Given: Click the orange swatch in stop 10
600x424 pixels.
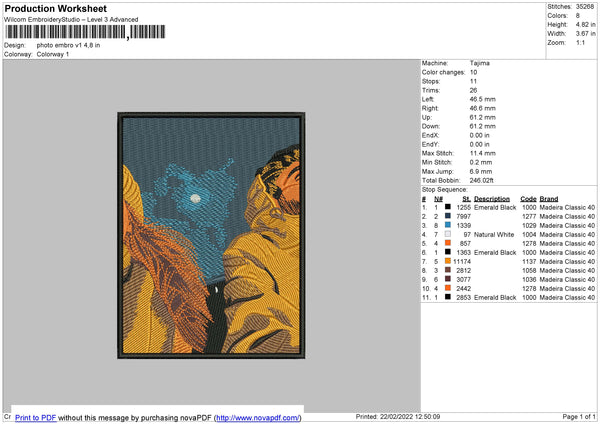Looking at the screenshot, I should [447, 288].
